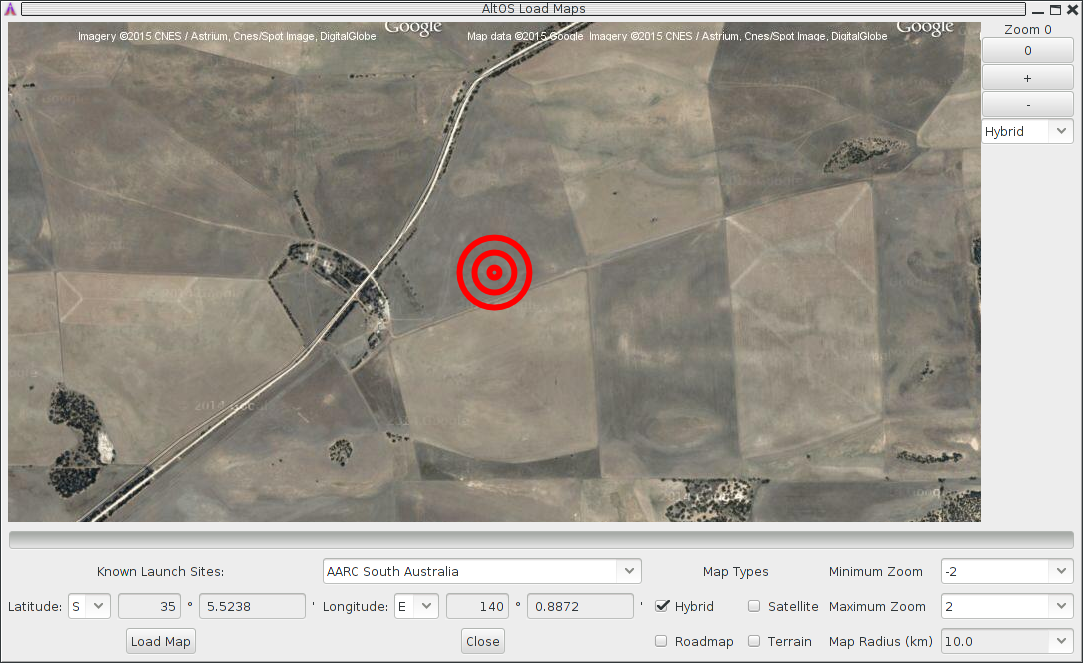Click the Close button

click(483, 641)
